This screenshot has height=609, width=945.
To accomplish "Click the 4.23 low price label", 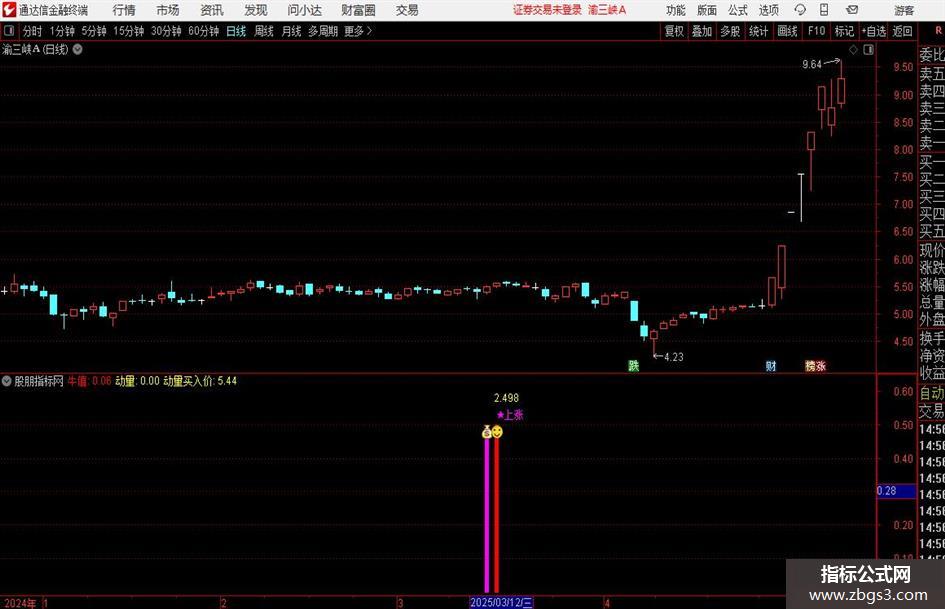I will (673, 357).
